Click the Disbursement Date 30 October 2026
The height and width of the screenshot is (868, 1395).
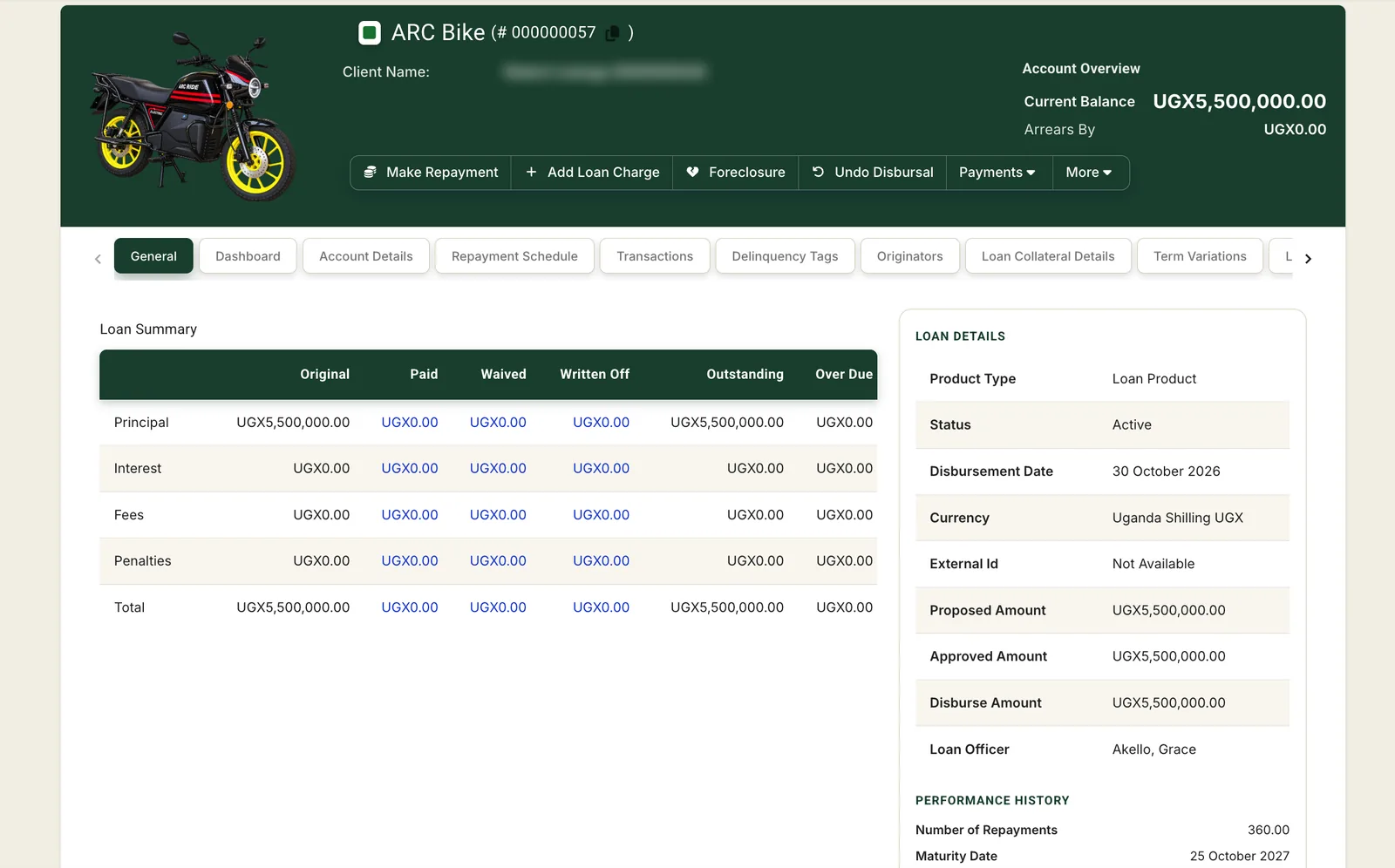[x=1166, y=471]
